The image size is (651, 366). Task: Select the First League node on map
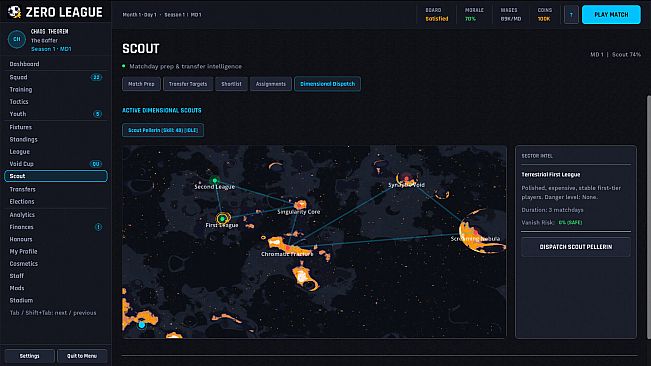[223, 218]
